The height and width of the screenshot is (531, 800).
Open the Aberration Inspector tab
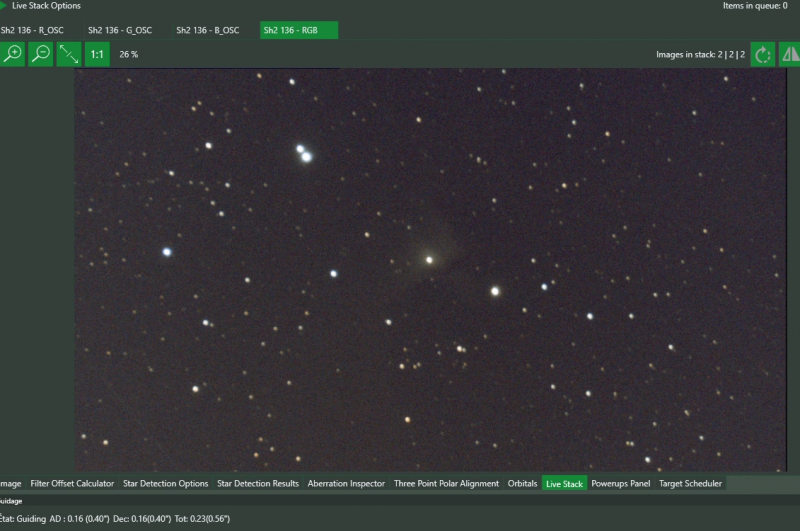(x=346, y=484)
